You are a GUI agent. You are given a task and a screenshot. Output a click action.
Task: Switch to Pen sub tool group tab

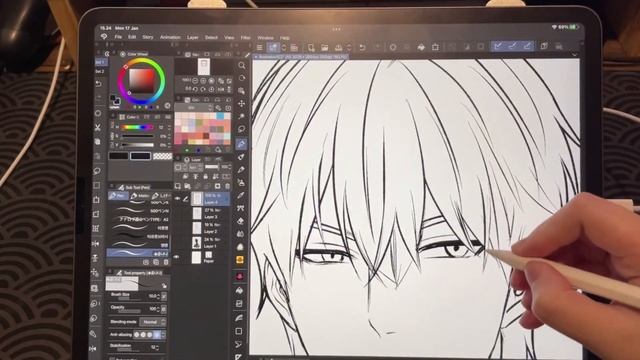pyautogui.click(x=118, y=196)
